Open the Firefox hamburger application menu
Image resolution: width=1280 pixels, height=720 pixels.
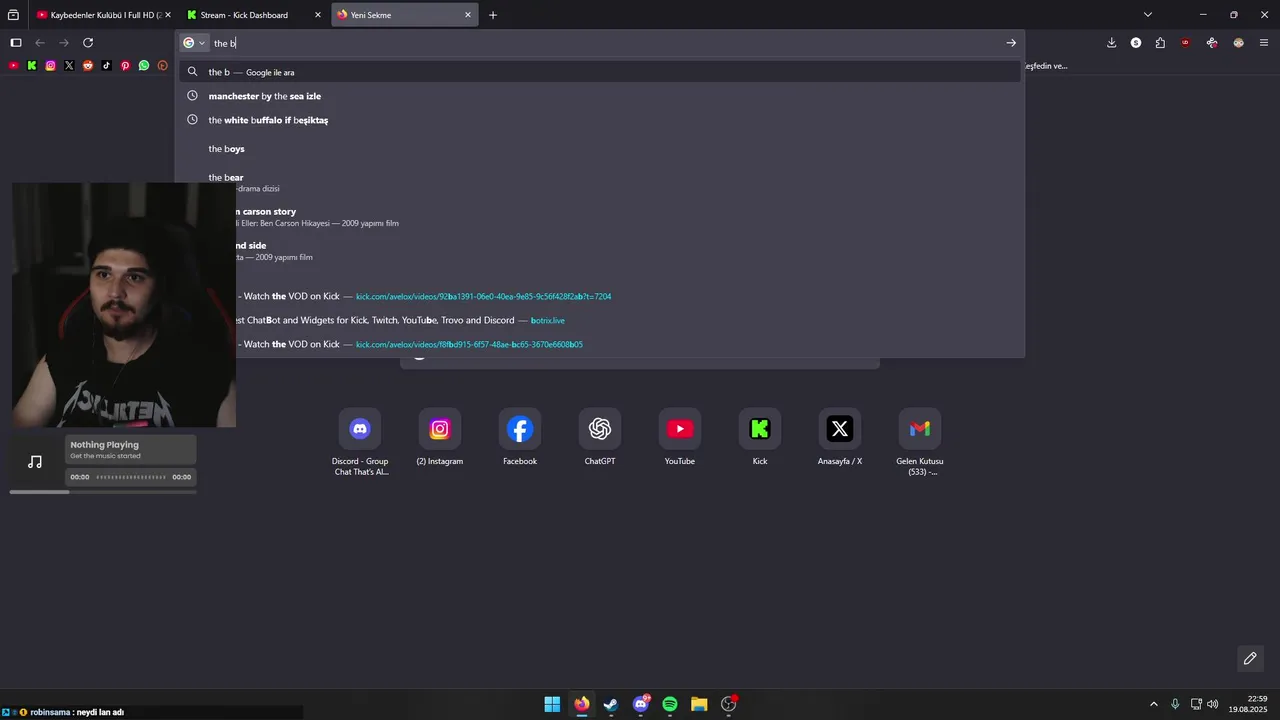[1265, 43]
